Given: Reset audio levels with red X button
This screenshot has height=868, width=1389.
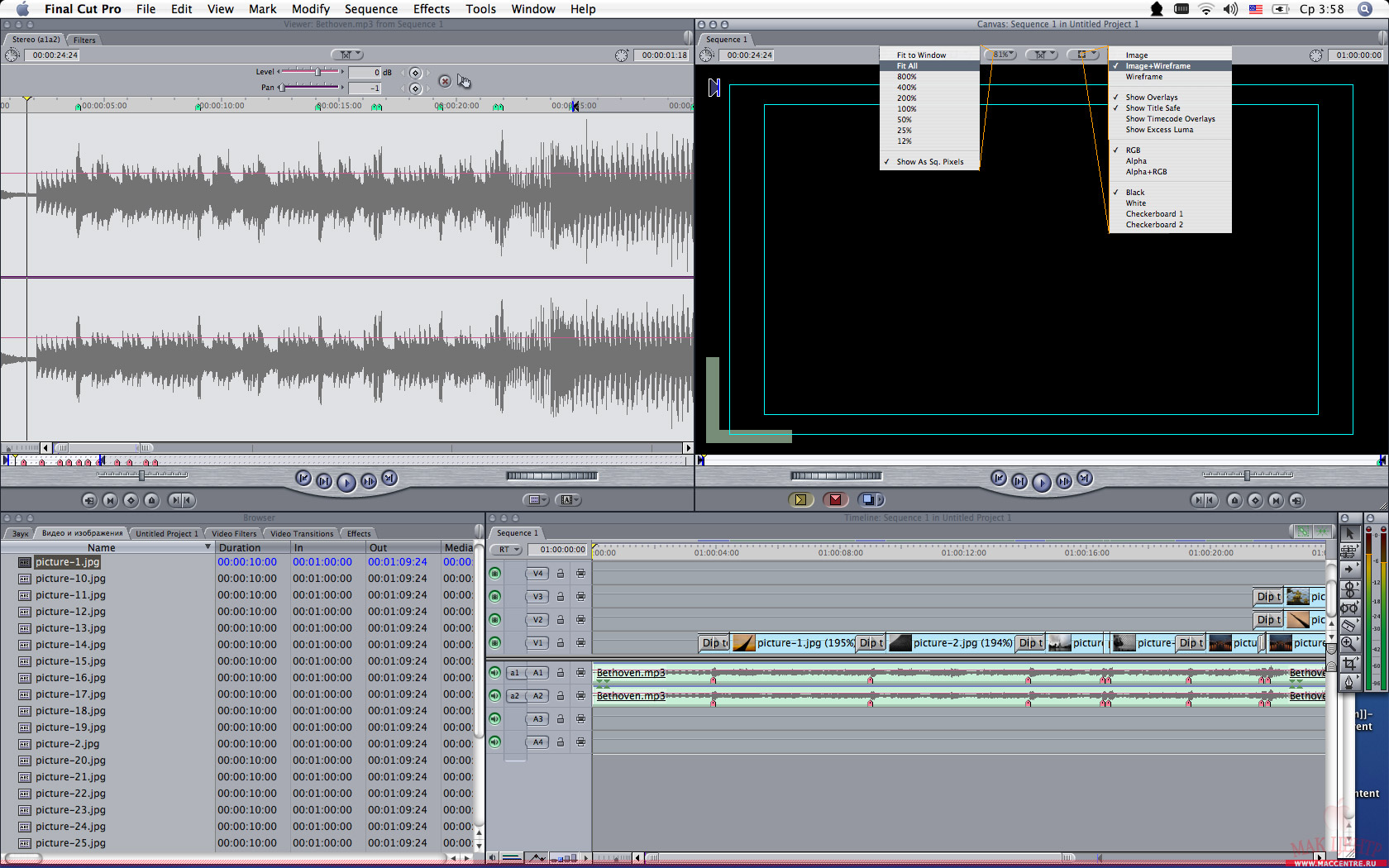Looking at the screenshot, I should (x=445, y=81).
